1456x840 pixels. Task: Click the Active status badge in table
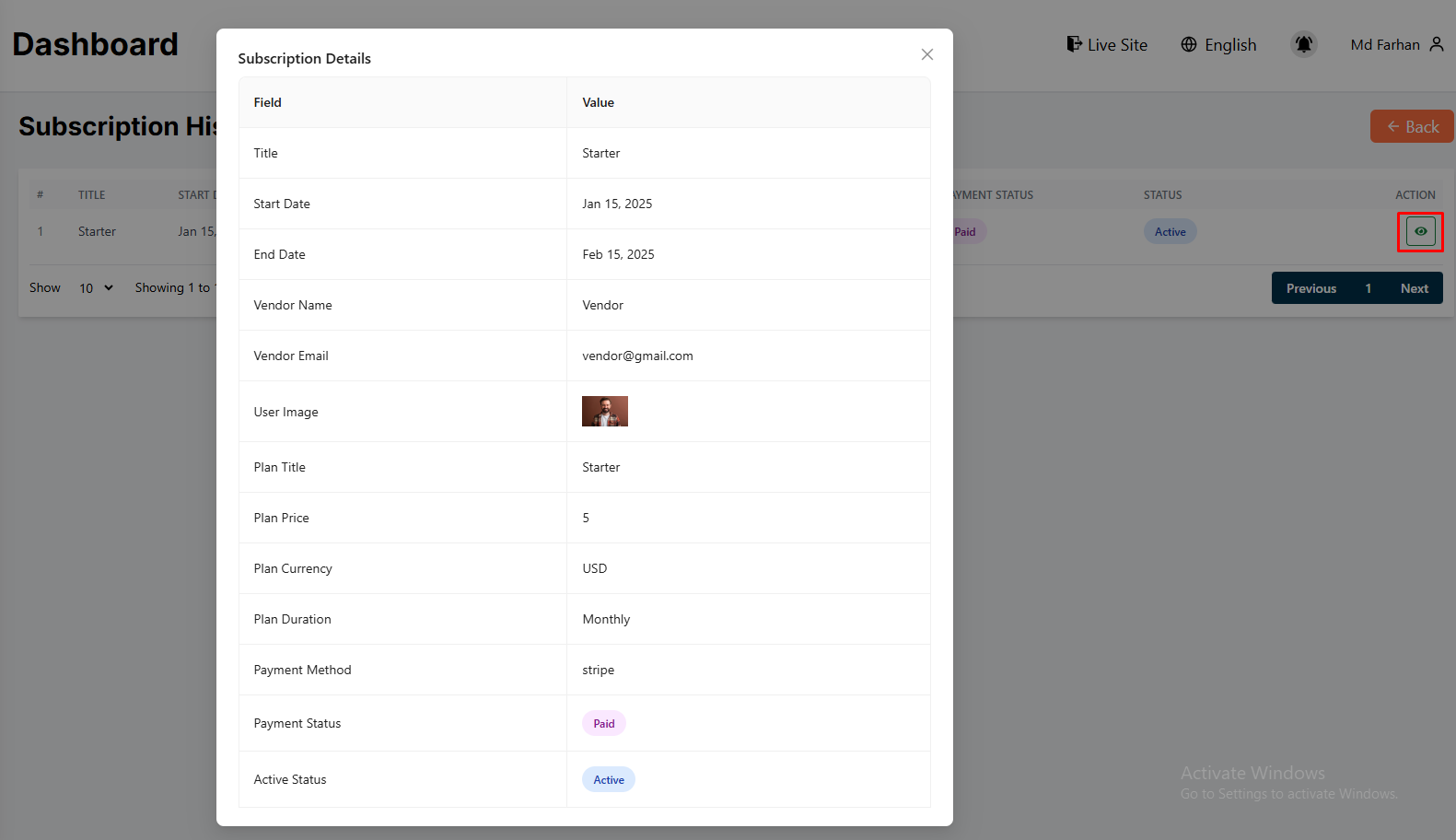click(1170, 232)
